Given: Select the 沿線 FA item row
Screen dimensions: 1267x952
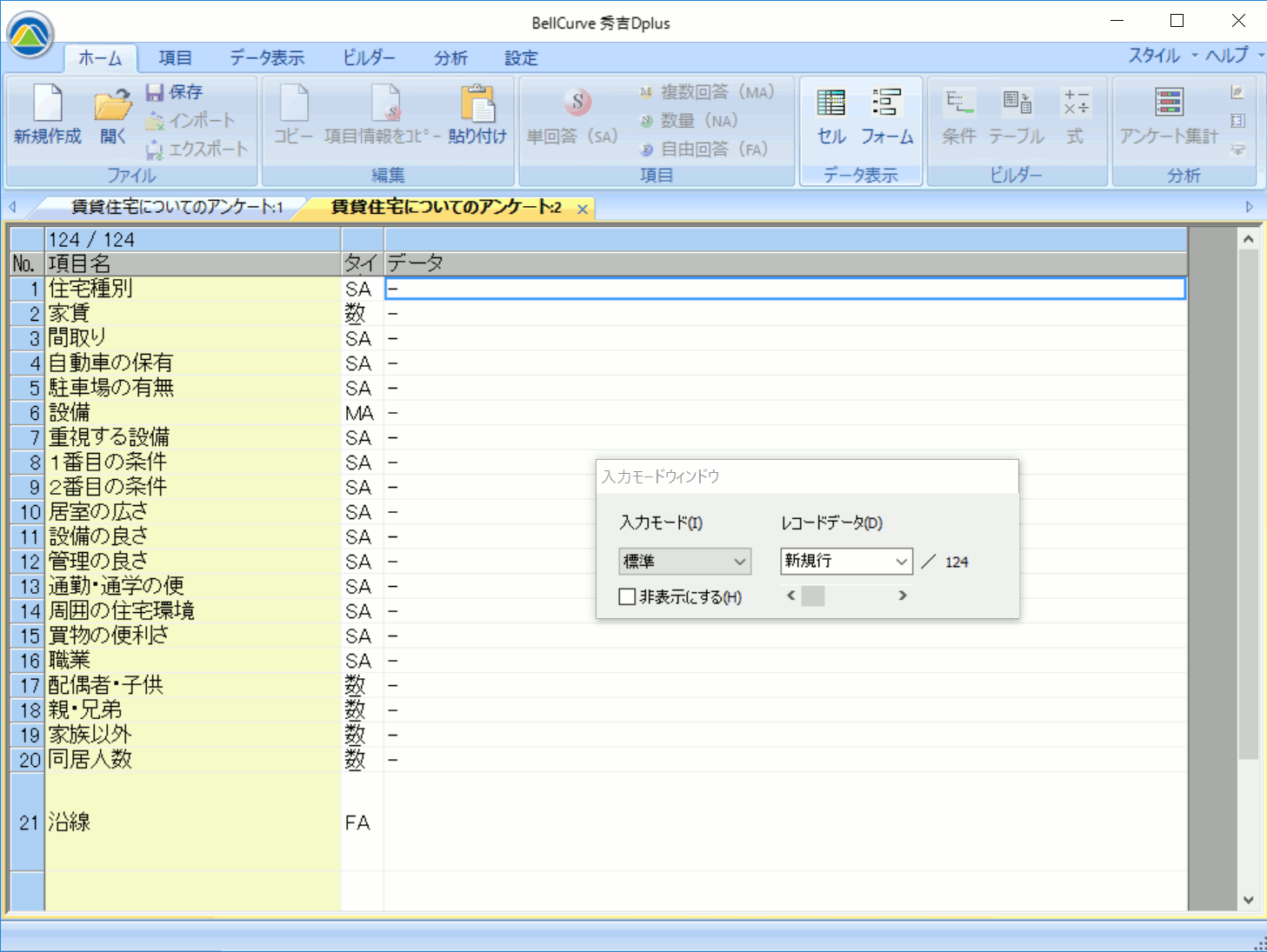Looking at the screenshot, I should pyautogui.click(x=193, y=822).
